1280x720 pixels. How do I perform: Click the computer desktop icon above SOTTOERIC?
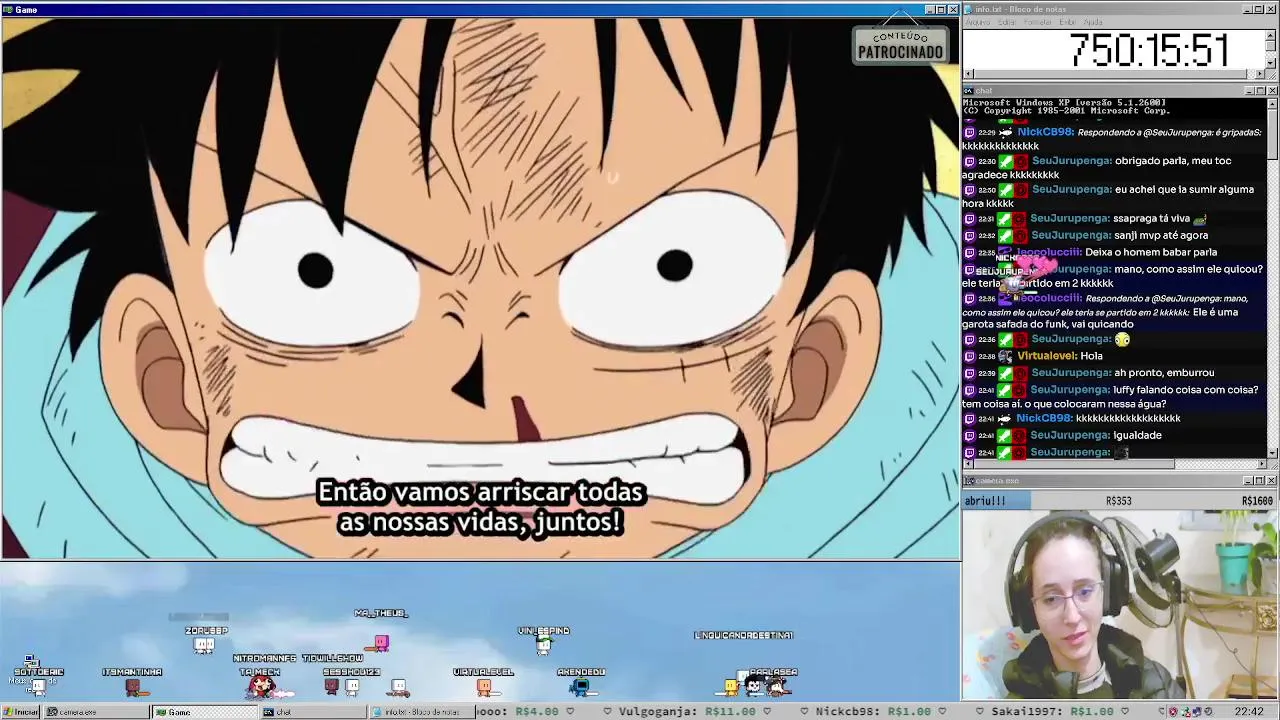[x=30, y=661]
